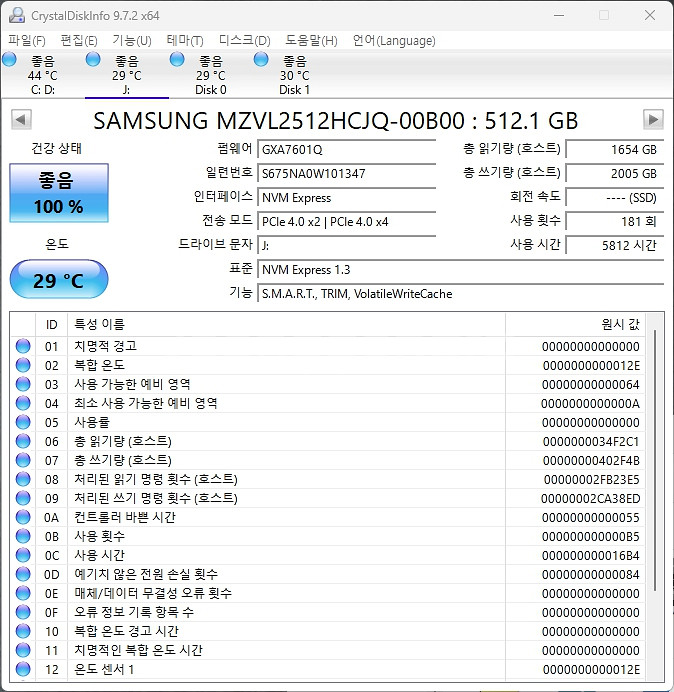The image size is (674, 692).
Task: Click the 원시 값 column header
Action: [575, 325]
